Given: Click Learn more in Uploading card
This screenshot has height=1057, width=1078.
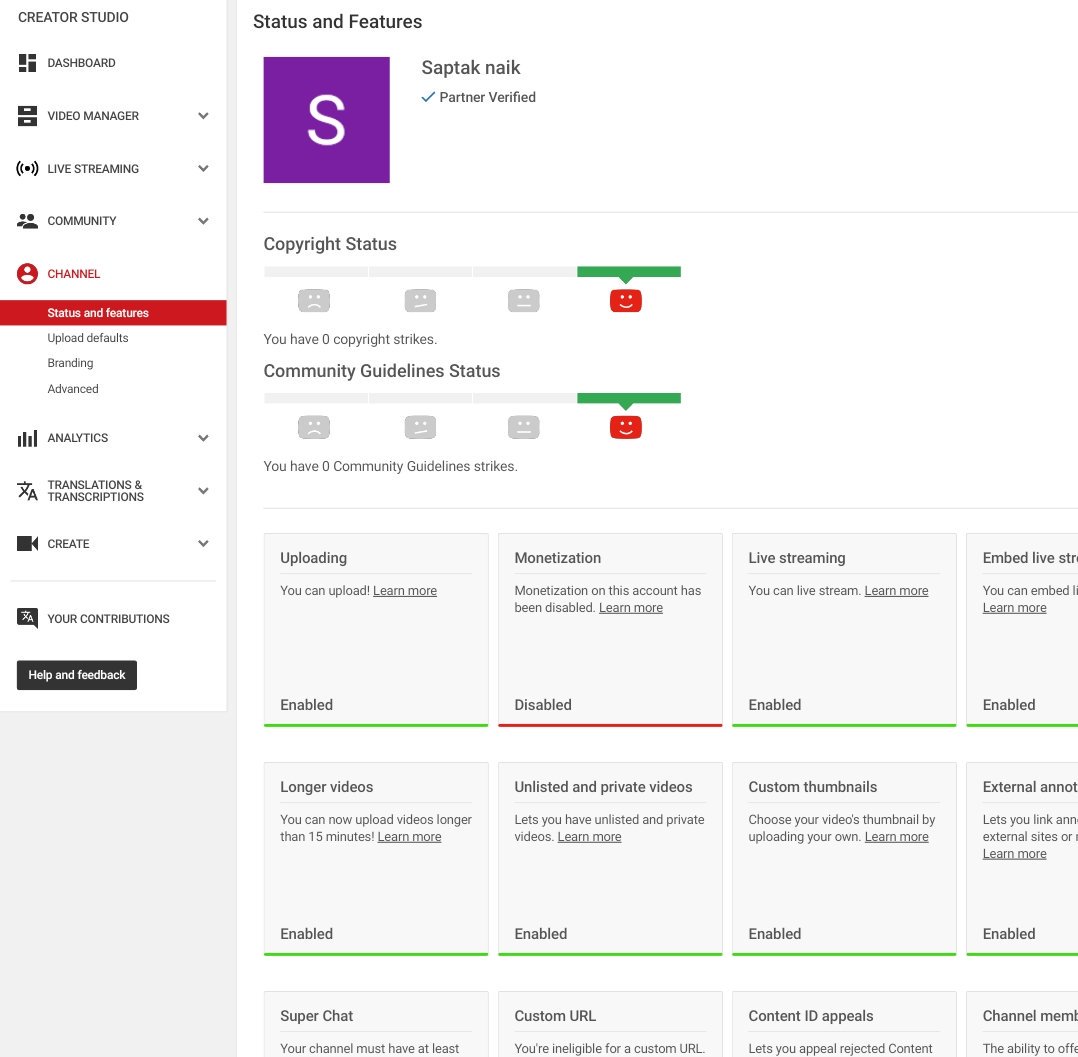Looking at the screenshot, I should point(404,591).
